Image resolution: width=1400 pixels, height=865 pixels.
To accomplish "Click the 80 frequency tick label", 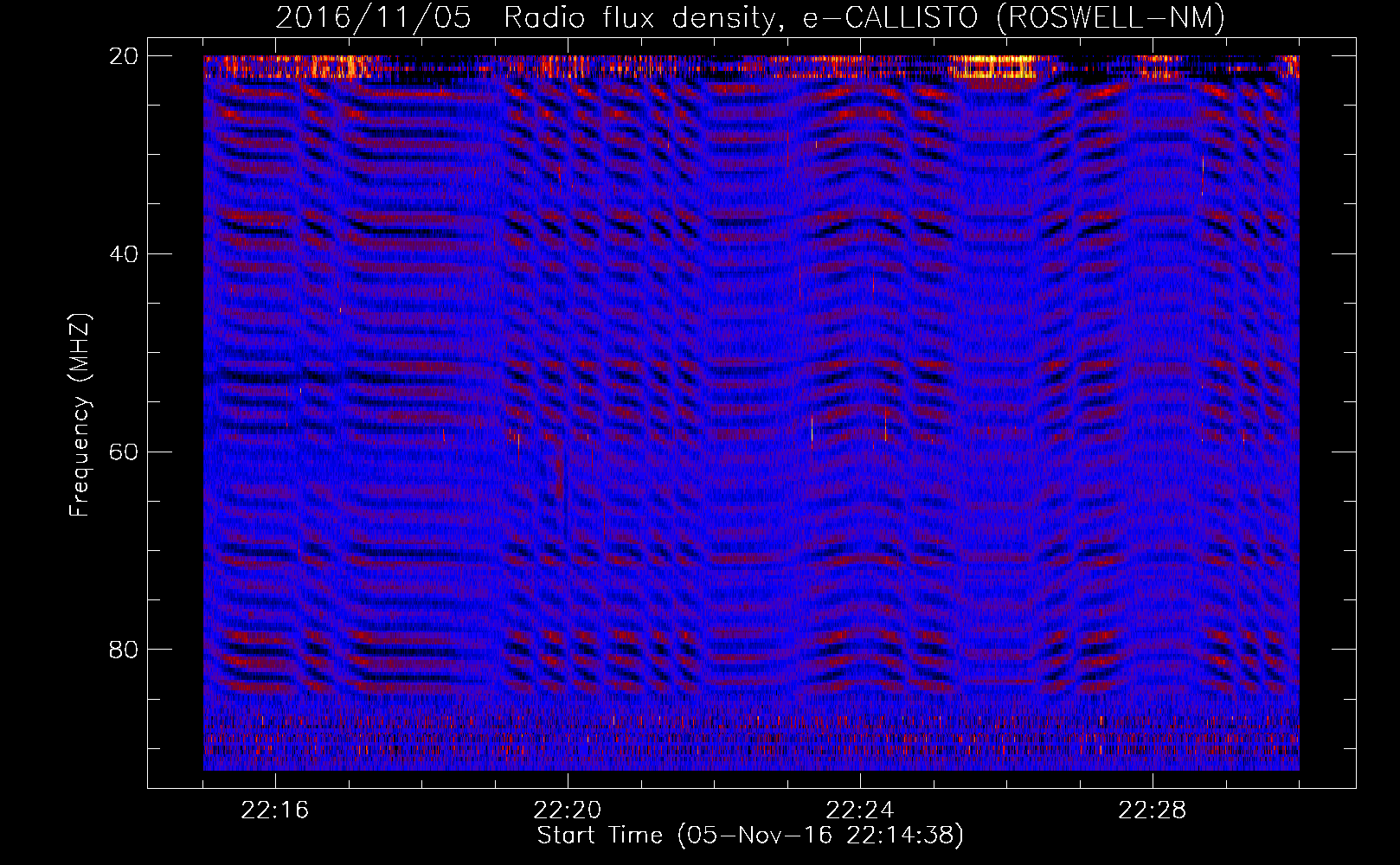I will coord(125,650).
